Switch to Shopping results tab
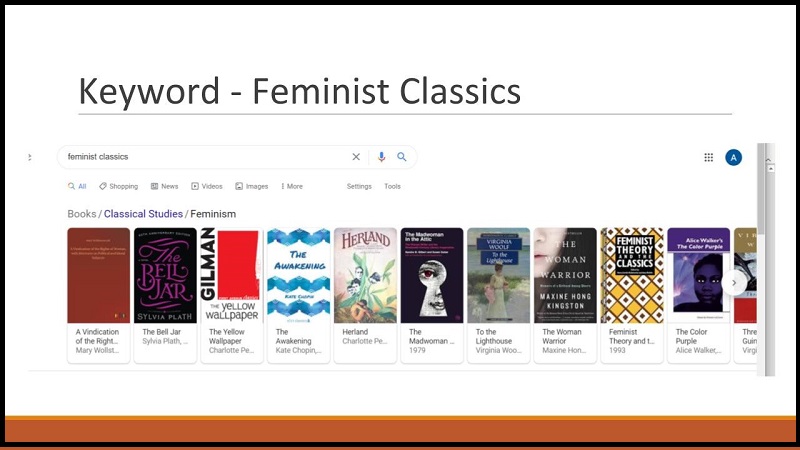 click(118, 186)
